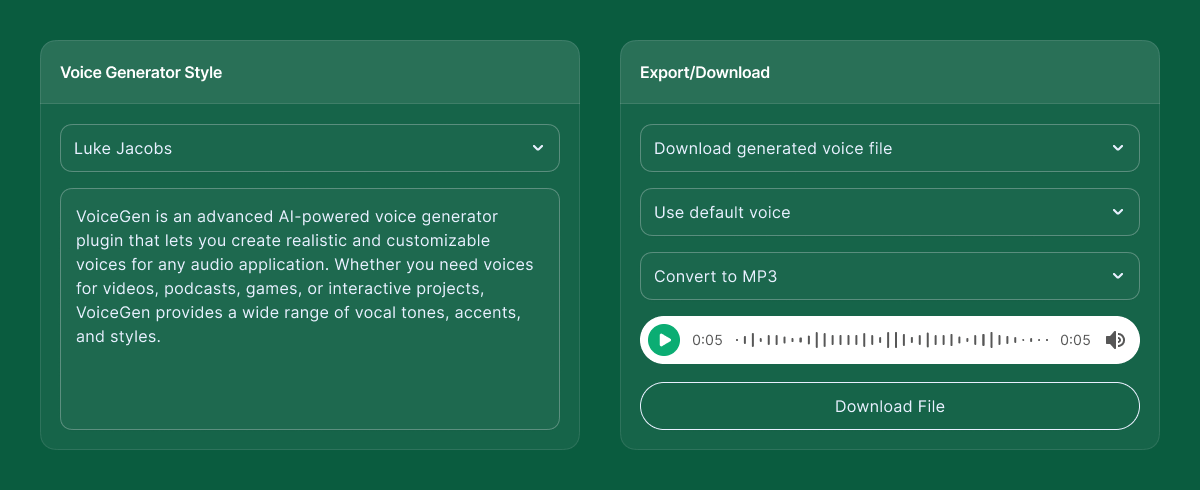This screenshot has height=490, width=1200.
Task: Click chevron on Download generated voice file
Action: 1118,148
